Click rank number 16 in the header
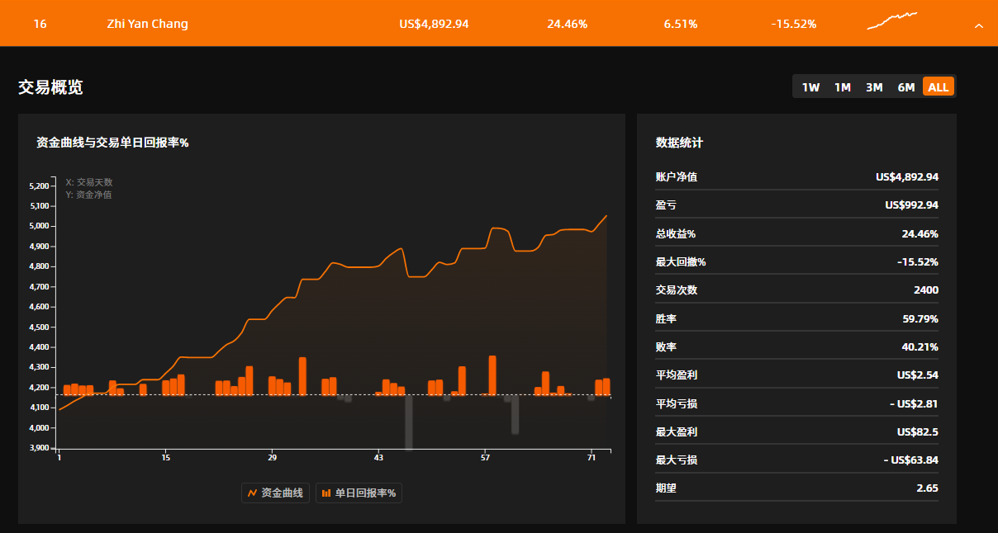This screenshot has width=998, height=534. (40, 24)
